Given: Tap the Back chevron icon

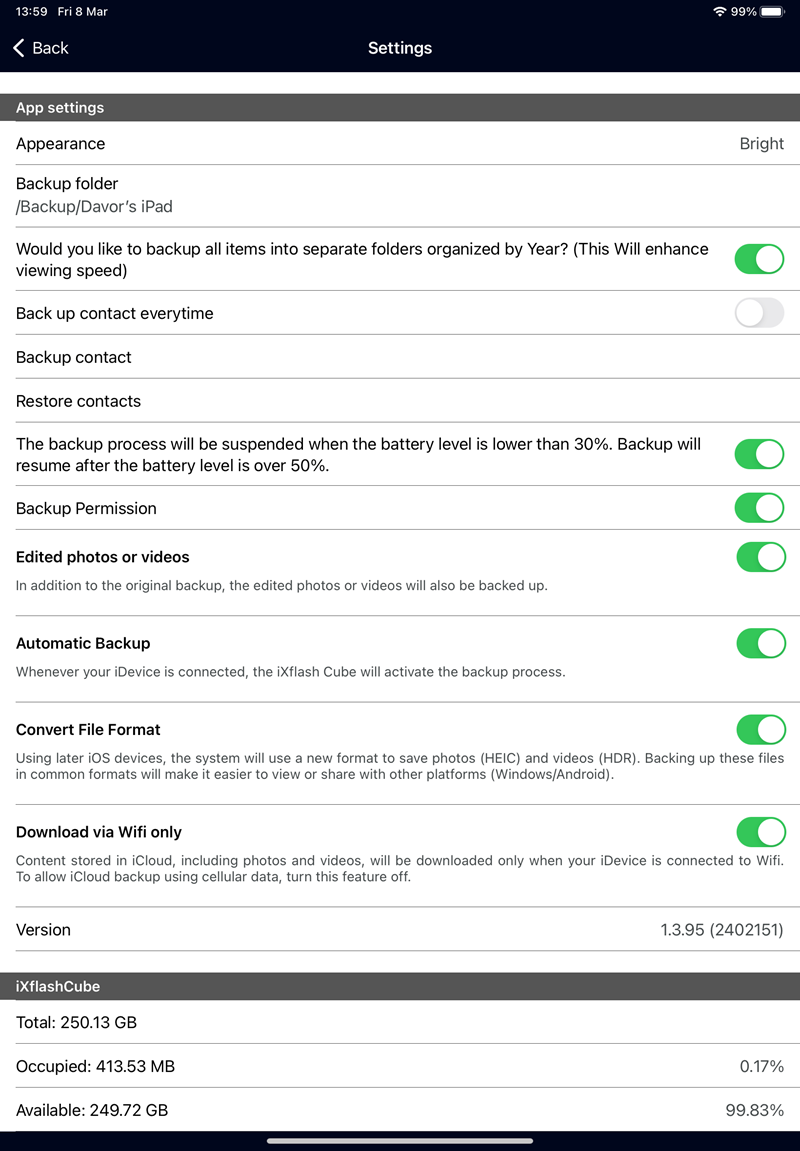Looking at the screenshot, I should 18,48.
